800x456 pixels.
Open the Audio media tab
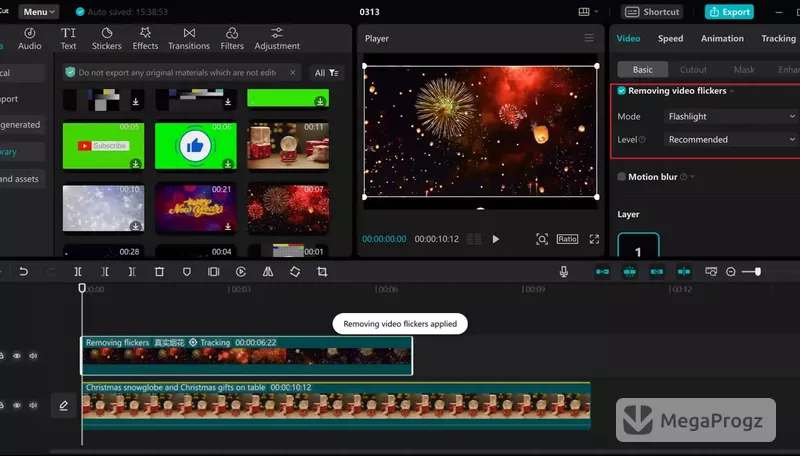(x=30, y=39)
